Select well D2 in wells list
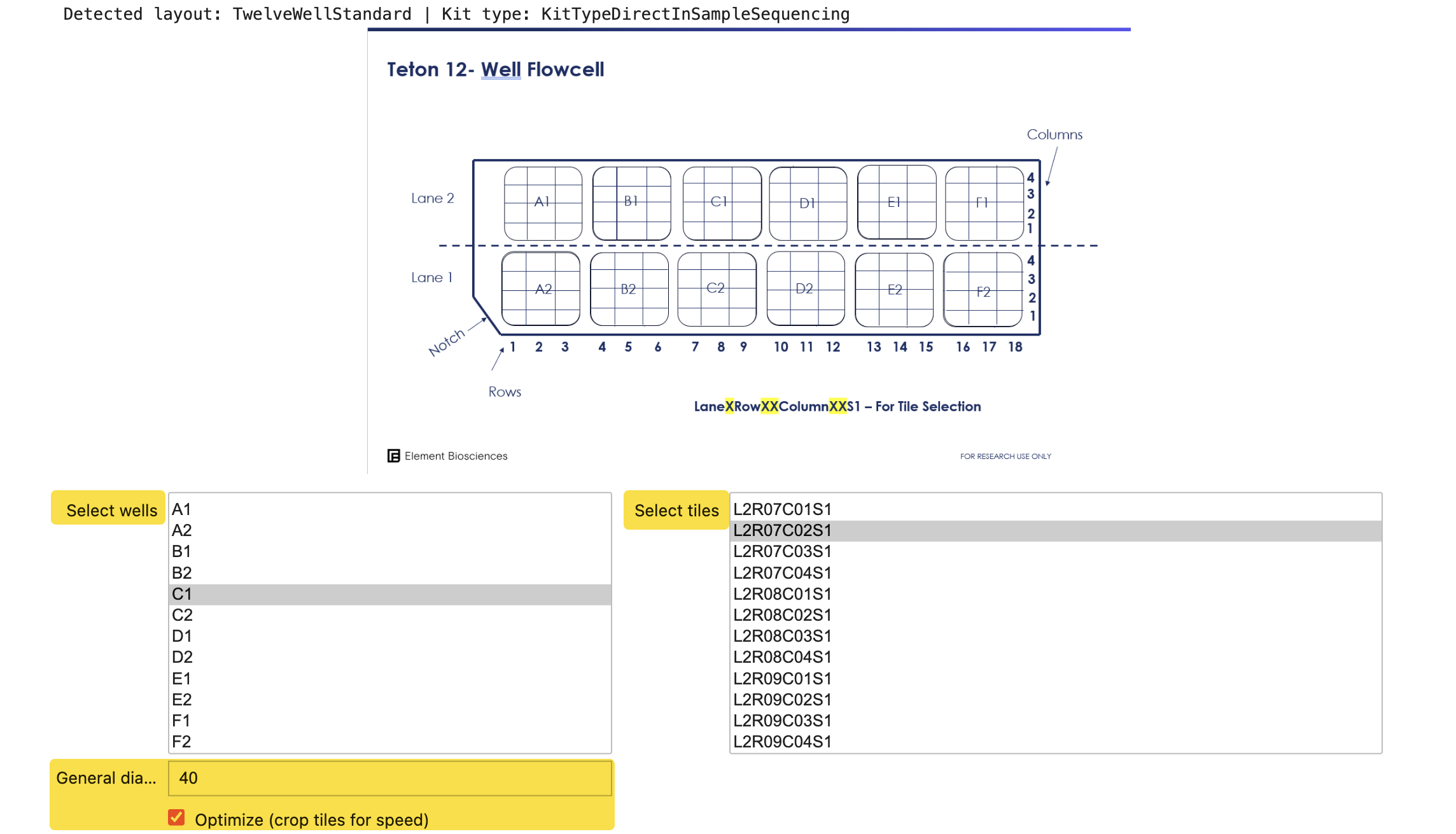This screenshot has width=1456, height=834. click(390, 657)
